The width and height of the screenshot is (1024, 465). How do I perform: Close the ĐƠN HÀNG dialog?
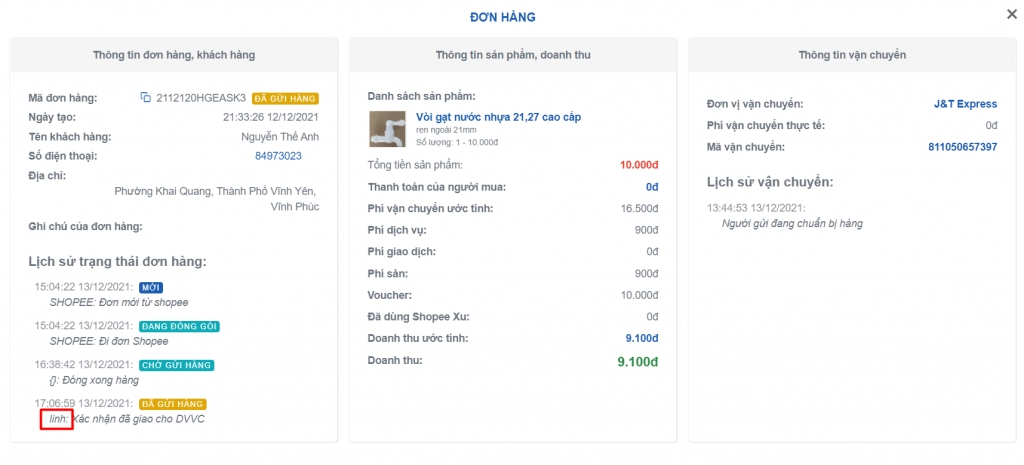coord(1012,14)
